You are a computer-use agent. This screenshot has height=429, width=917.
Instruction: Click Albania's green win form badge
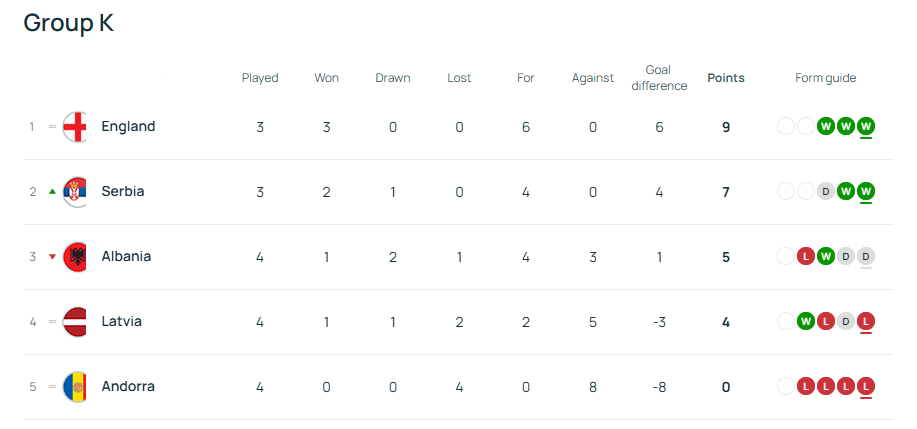point(826,256)
